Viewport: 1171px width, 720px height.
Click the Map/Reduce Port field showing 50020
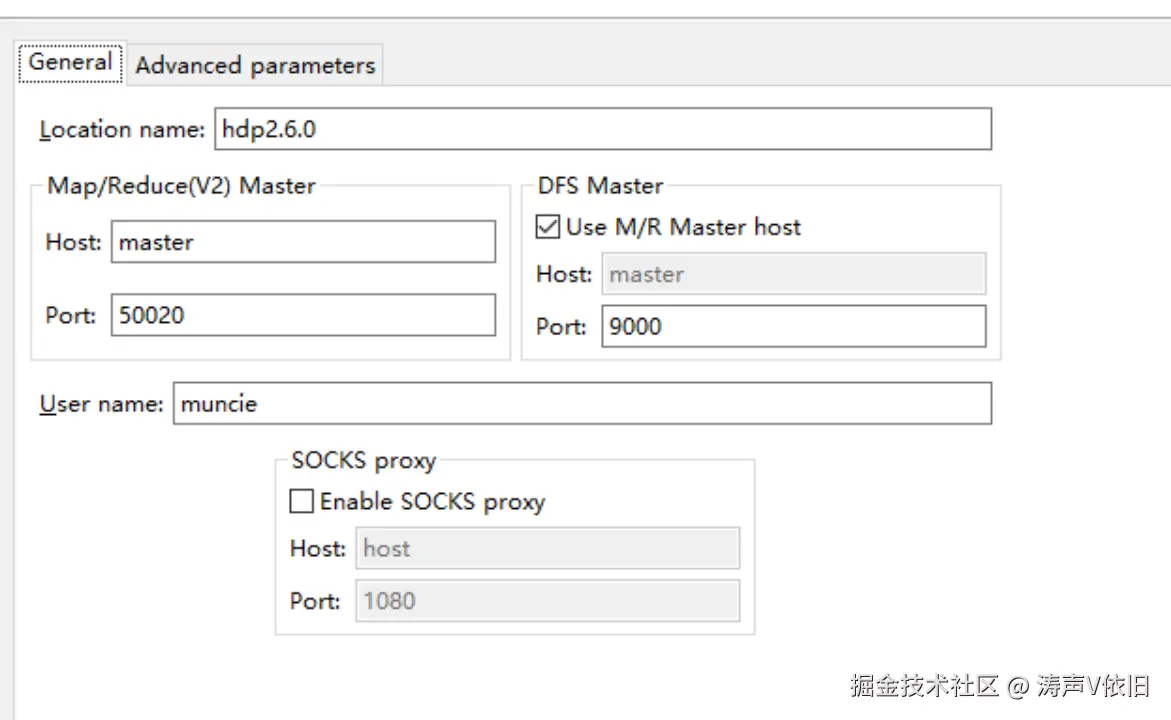303,315
